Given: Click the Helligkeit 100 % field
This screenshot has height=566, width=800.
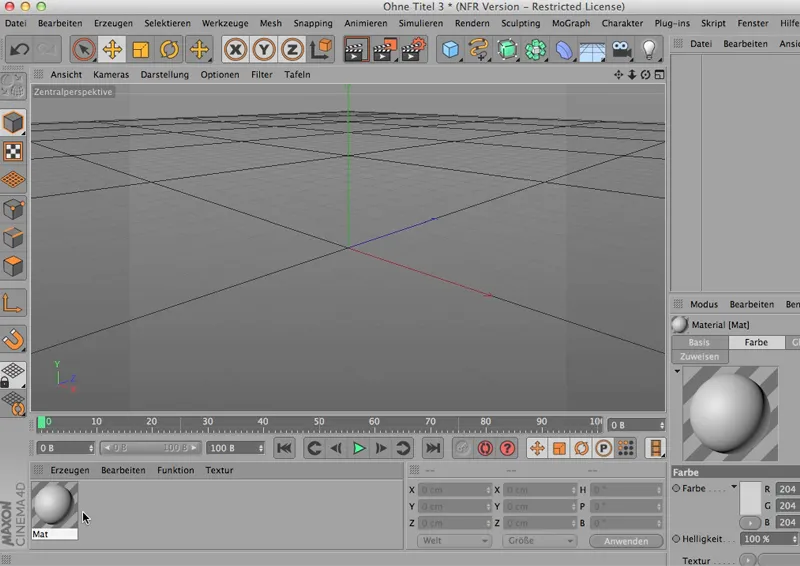Looking at the screenshot, I should click(768, 539).
